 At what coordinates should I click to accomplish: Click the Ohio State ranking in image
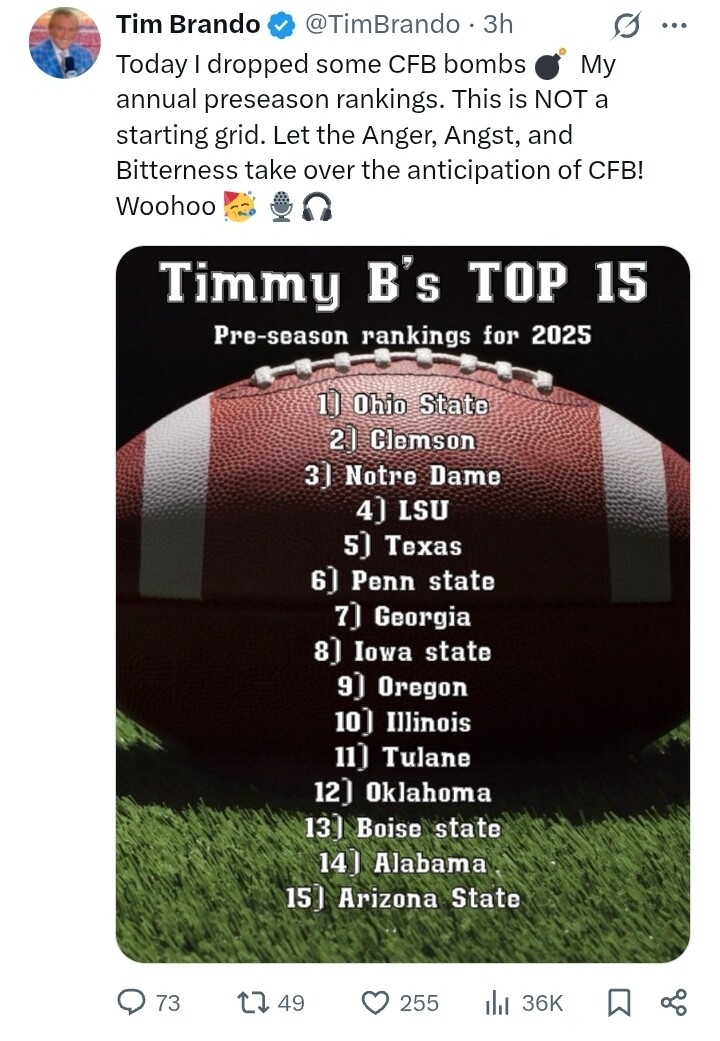(x=403, y=404)
